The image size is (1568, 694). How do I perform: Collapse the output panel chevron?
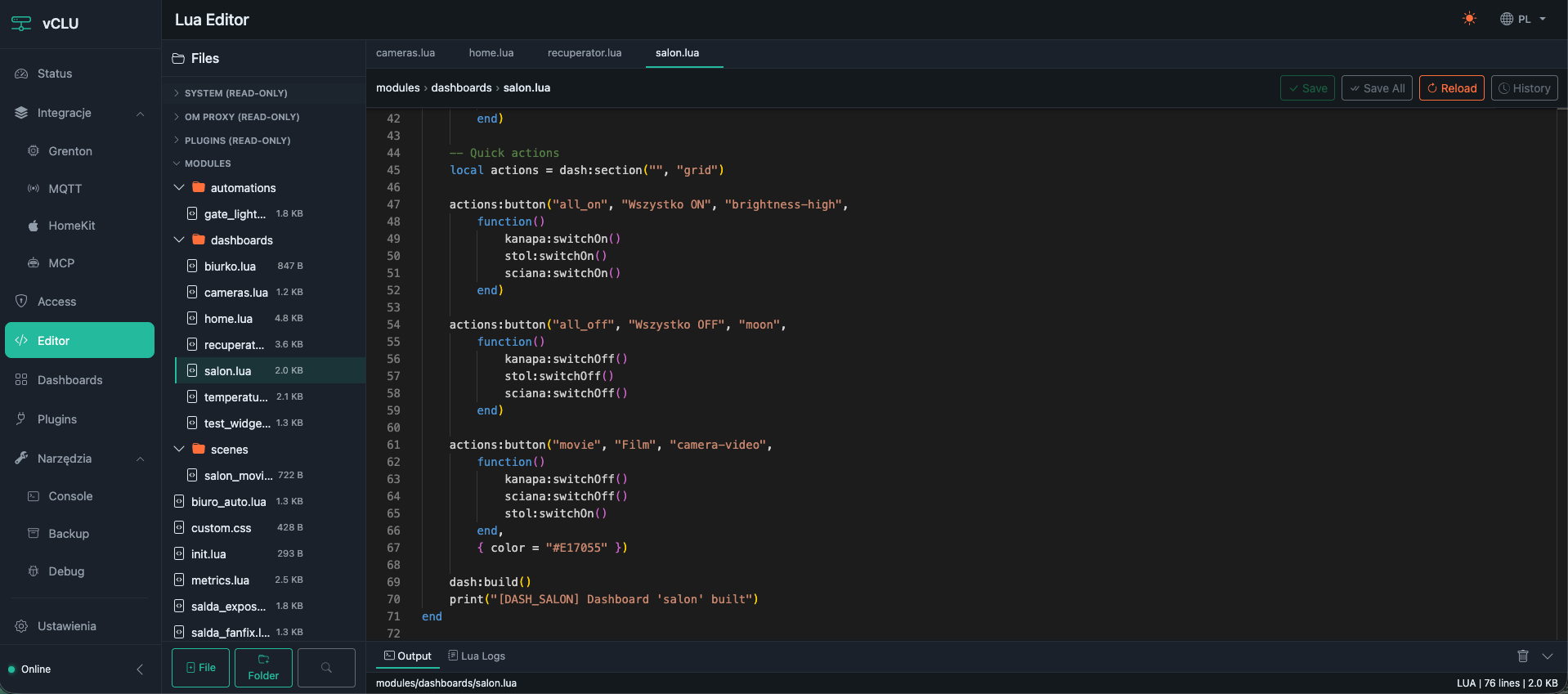click(x=1548, y=656)
